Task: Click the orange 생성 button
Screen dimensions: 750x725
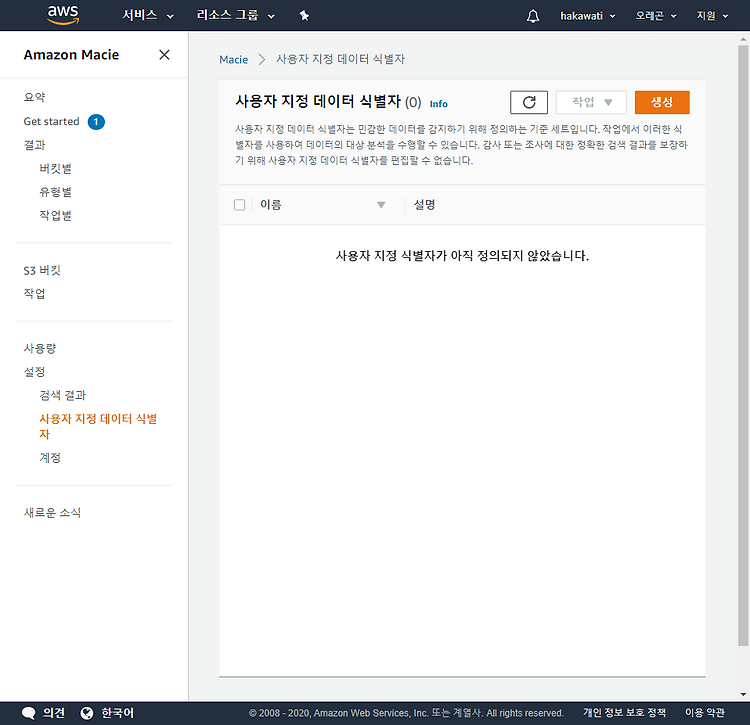Action: pos(662,102)
